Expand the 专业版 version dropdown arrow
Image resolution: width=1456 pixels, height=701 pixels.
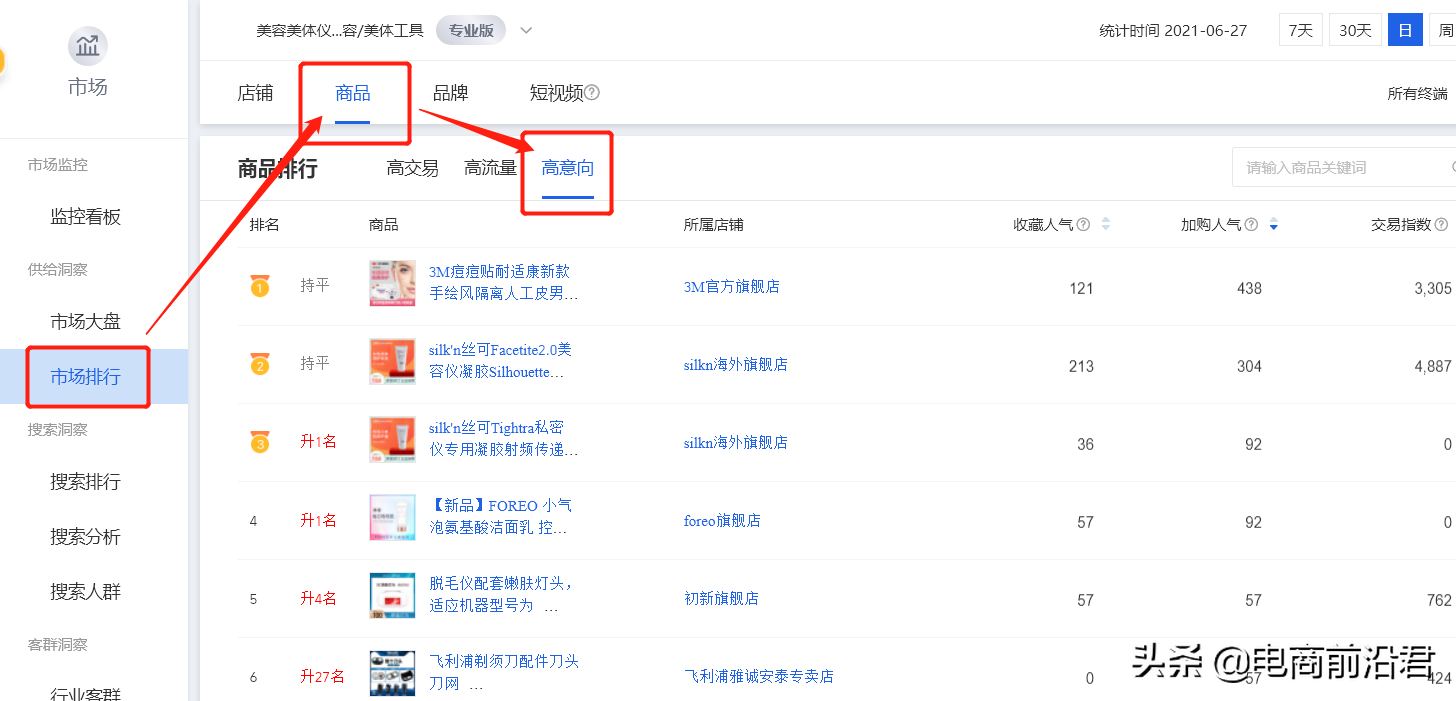click(526, 30)
